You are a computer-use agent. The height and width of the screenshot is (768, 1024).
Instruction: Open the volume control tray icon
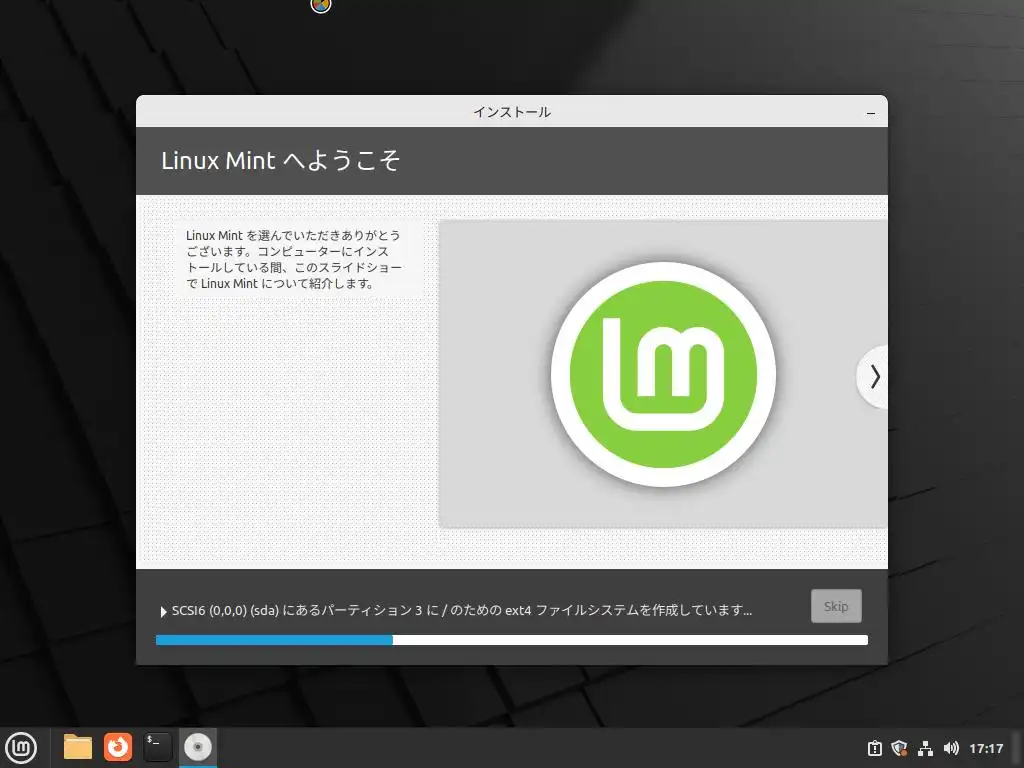click(x=951, y=748)
